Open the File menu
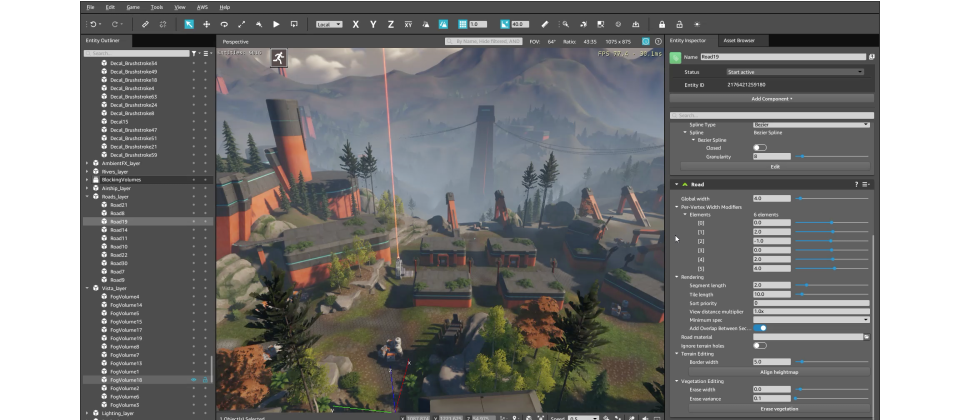The image size is (960, 420). [90, 7]
